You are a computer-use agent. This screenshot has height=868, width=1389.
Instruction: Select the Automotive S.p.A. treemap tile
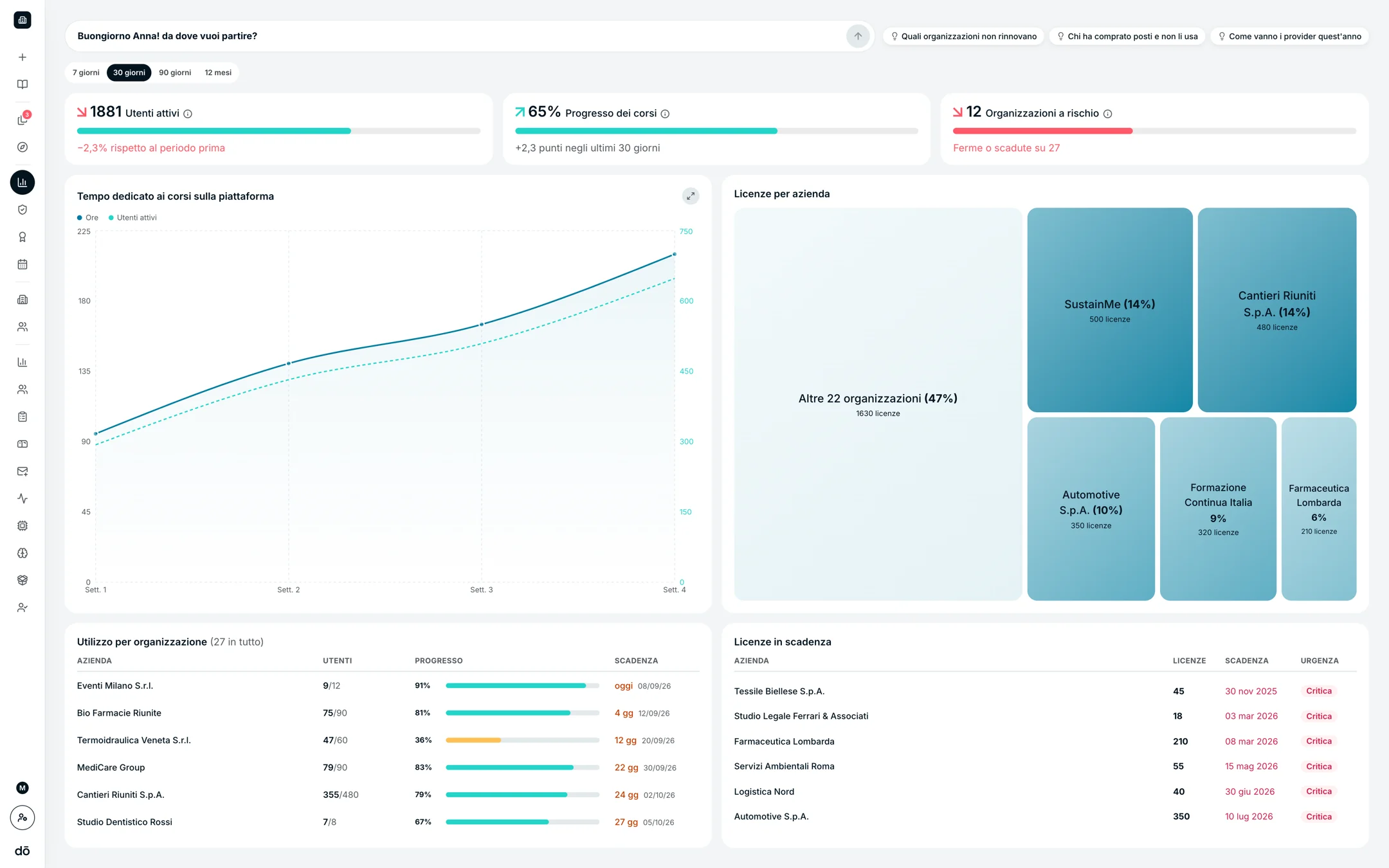tap(1091, 509)
